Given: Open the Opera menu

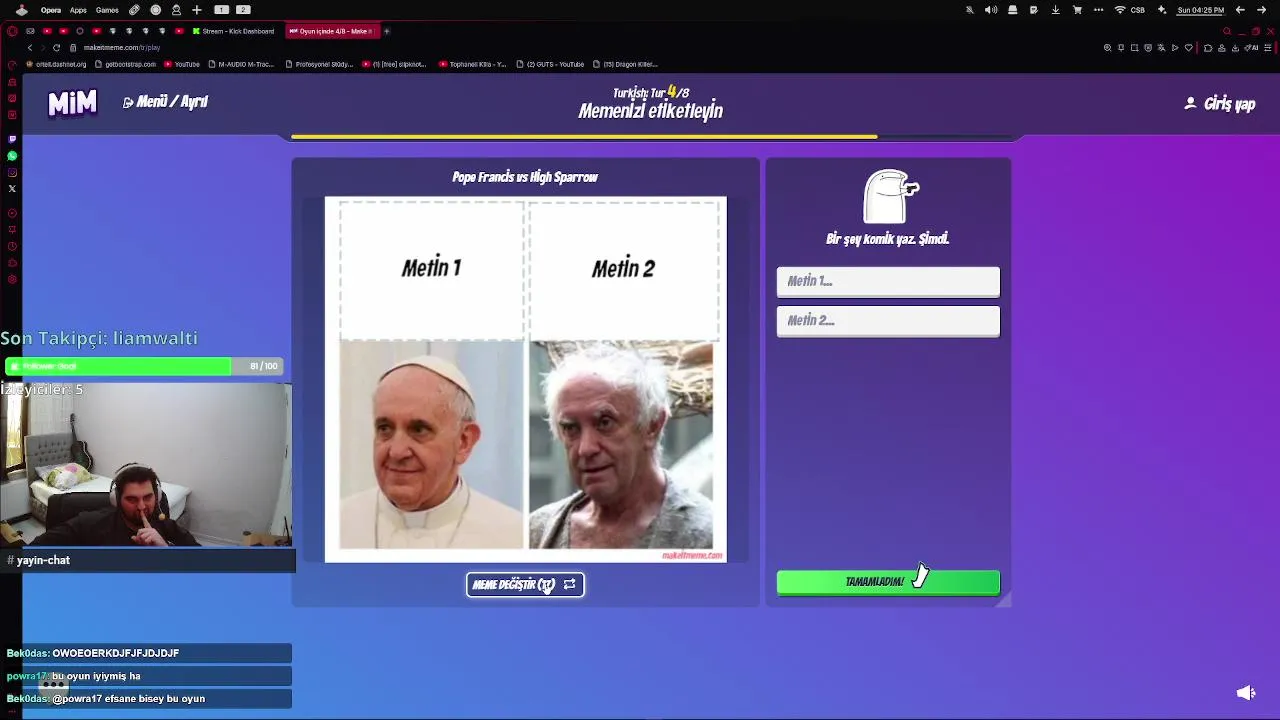Looking at the screenshot, I should coord(50,10).
